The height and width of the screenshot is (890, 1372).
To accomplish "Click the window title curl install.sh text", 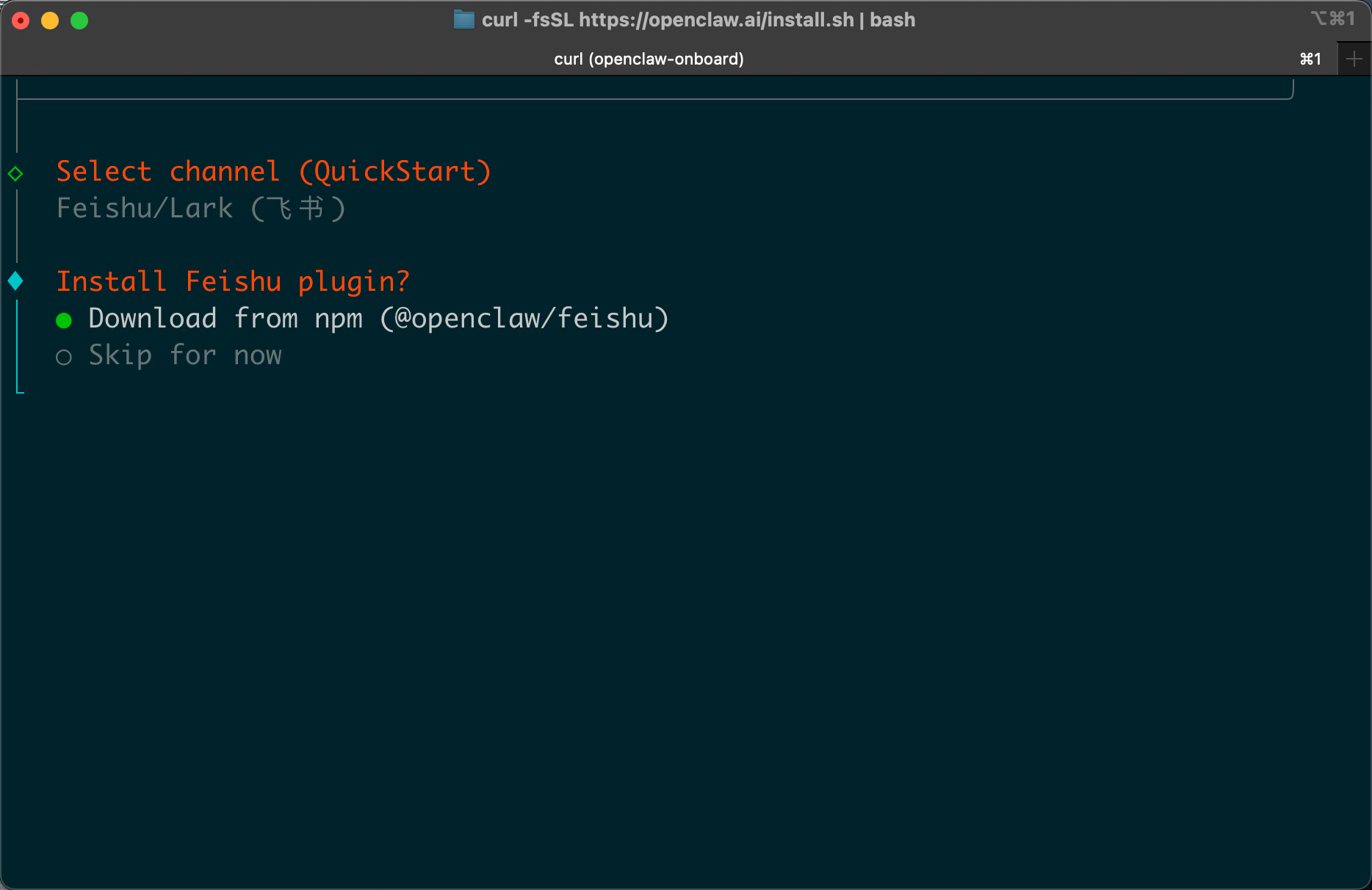I will click(x=698, y=20).
